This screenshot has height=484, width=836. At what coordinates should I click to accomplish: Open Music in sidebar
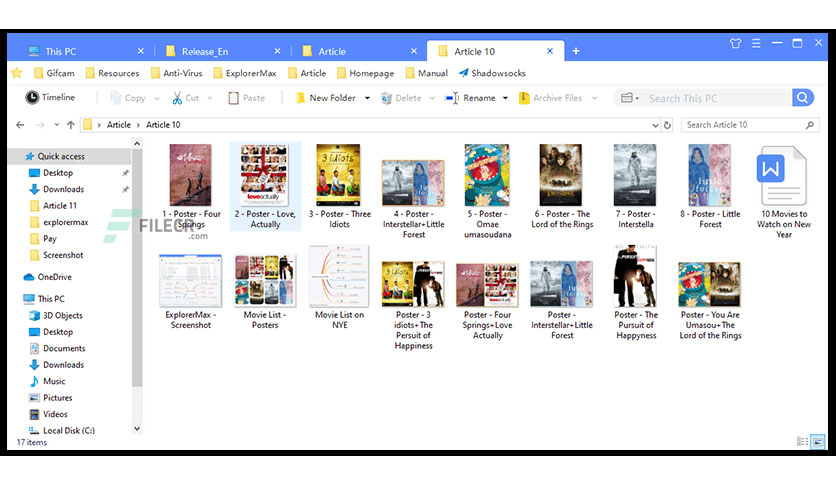[x=54, y=381]
